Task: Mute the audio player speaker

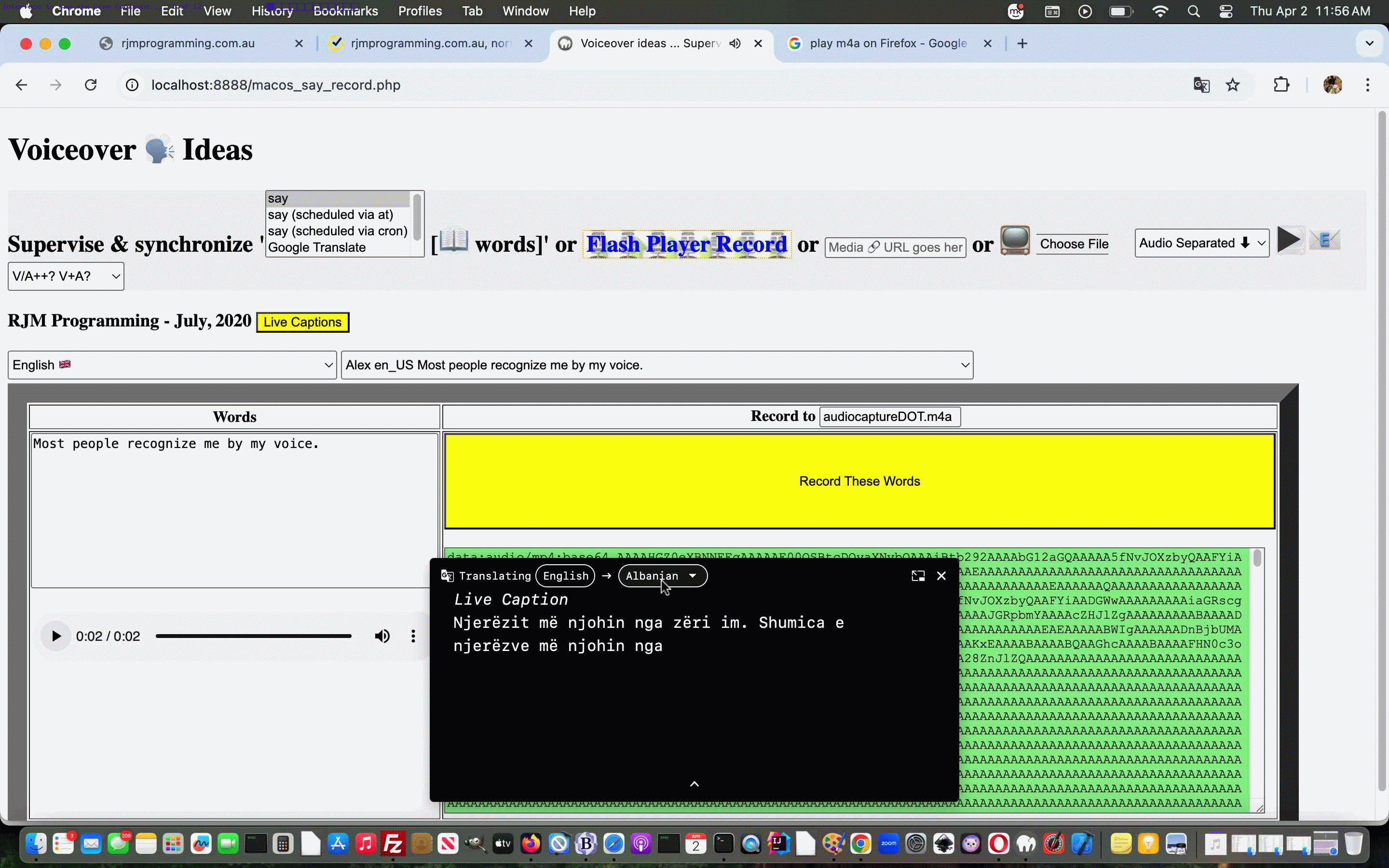Action: tap(382, 636)
